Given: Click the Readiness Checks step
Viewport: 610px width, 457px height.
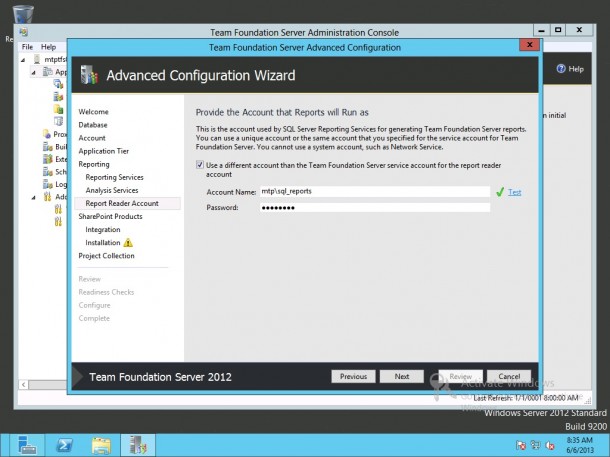Looking at the screenshot, I should click(106, 292).
